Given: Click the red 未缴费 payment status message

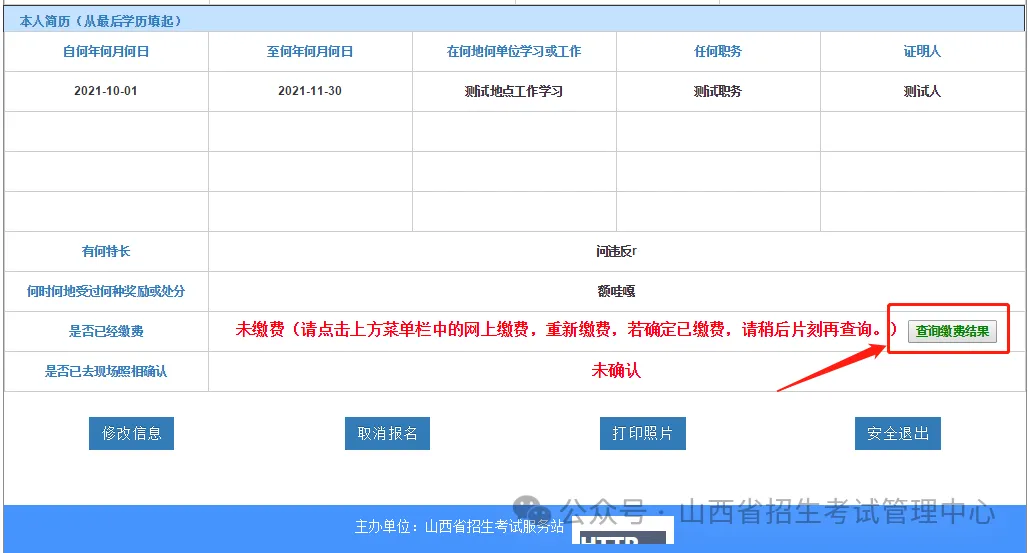Looking at the screenshot, I should click(566, 330).
